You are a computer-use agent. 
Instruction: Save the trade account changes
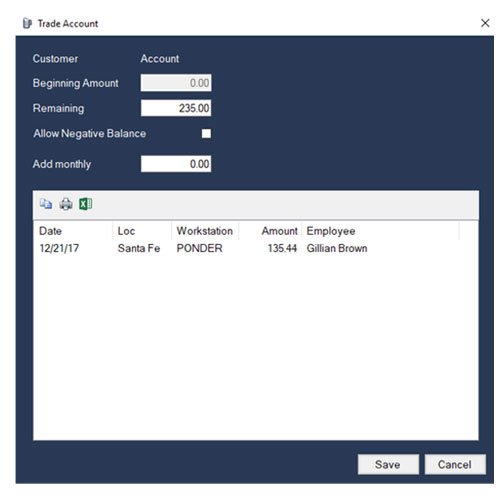pyautogui.click(x=388, y=464)
